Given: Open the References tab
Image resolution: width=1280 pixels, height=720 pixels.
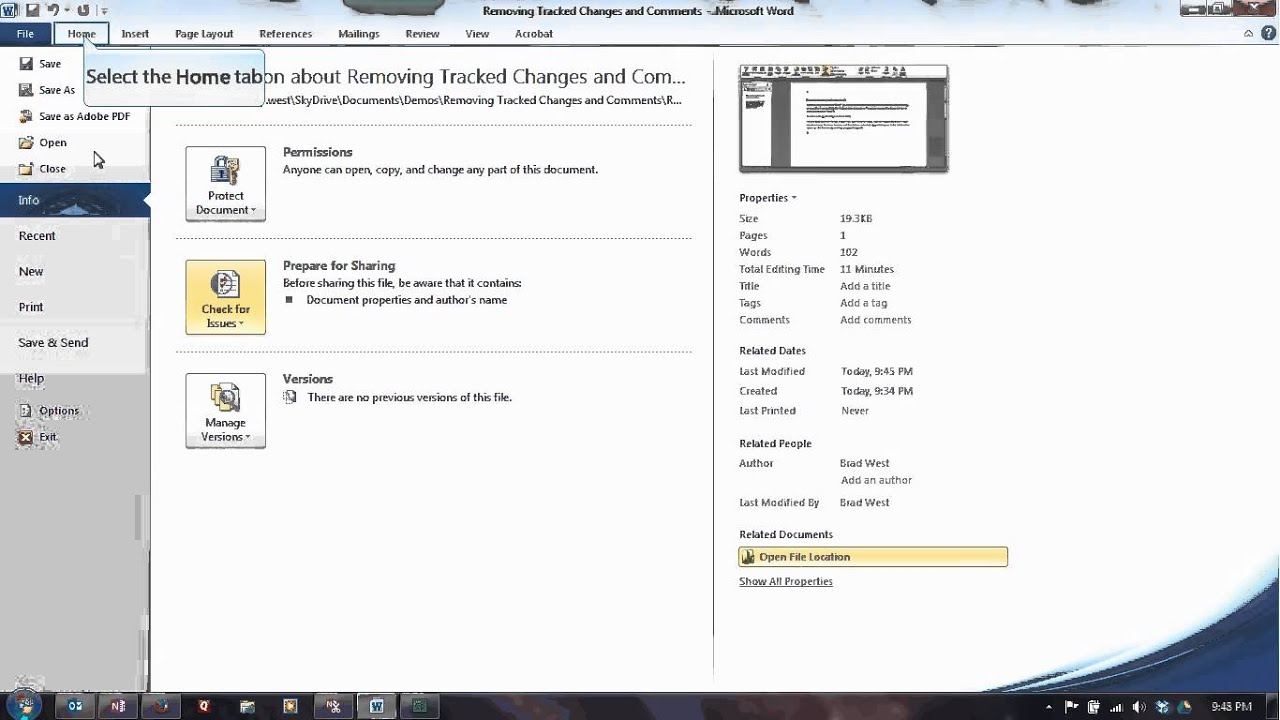Looking at the screenshot, I should point(286,33).
